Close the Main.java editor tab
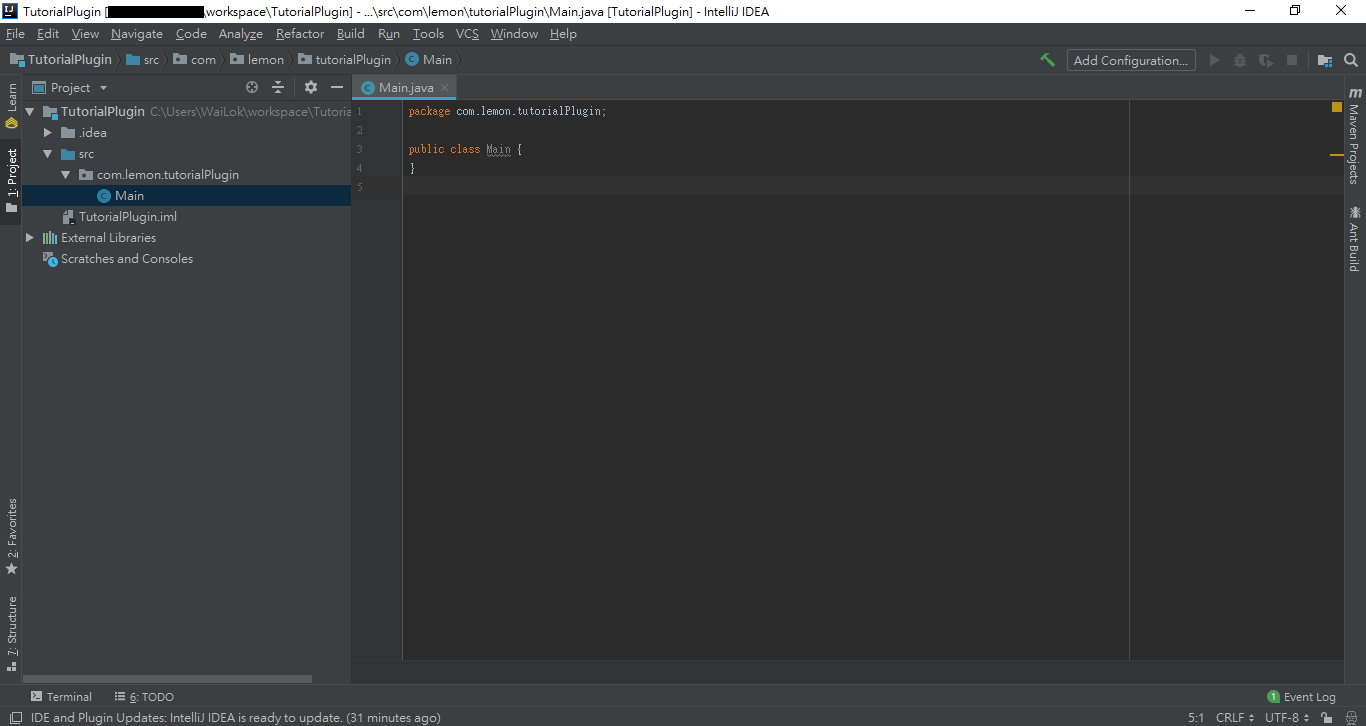Image resolution: width=1366 pixels, height=726 pixels. [445, 88]
